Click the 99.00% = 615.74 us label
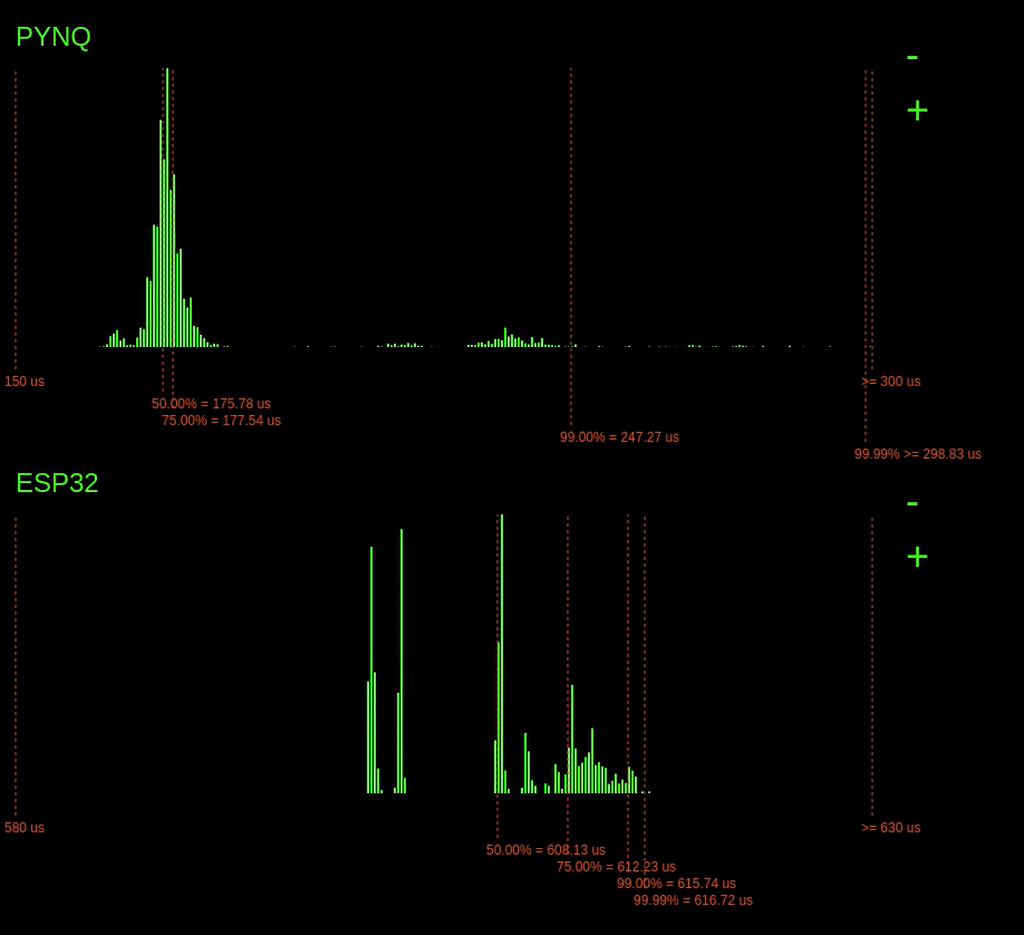 [676, 883]
